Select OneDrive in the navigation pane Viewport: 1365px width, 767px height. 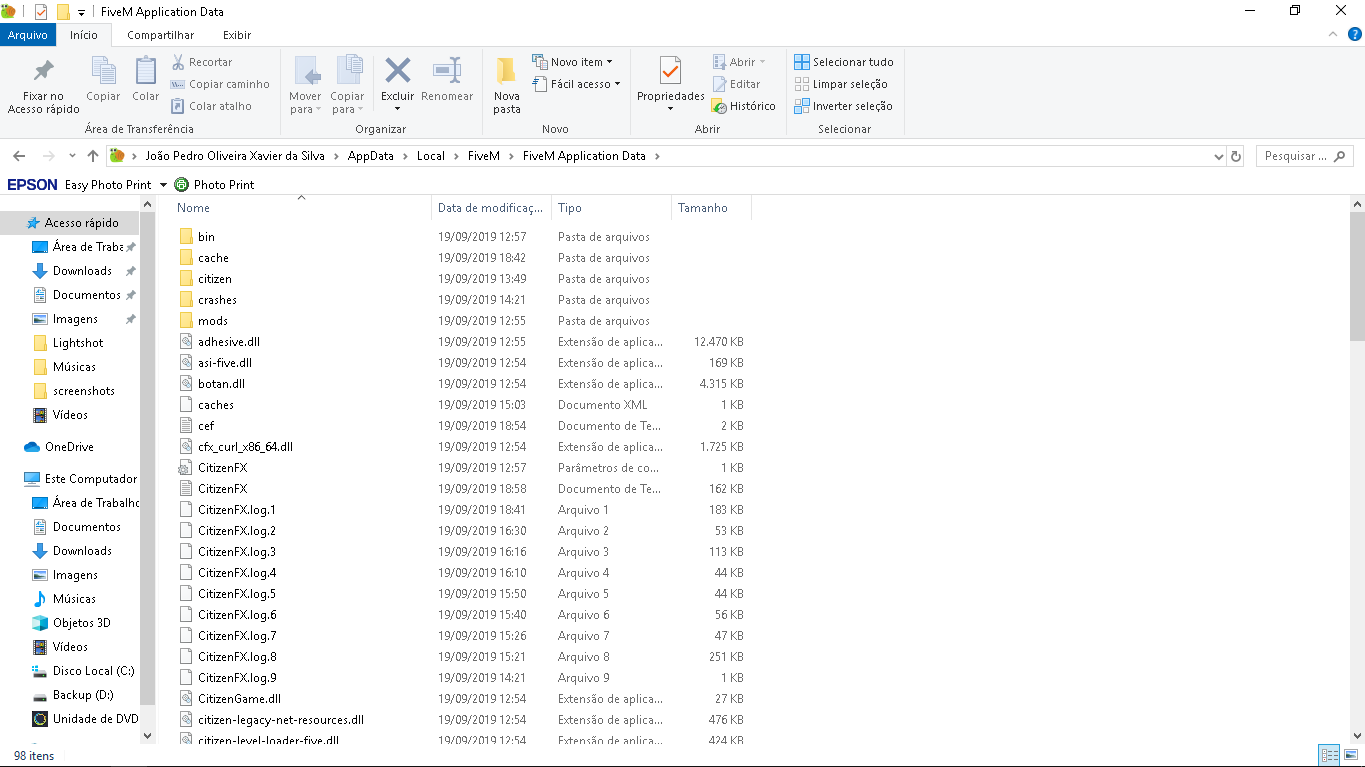click(69, 447)
